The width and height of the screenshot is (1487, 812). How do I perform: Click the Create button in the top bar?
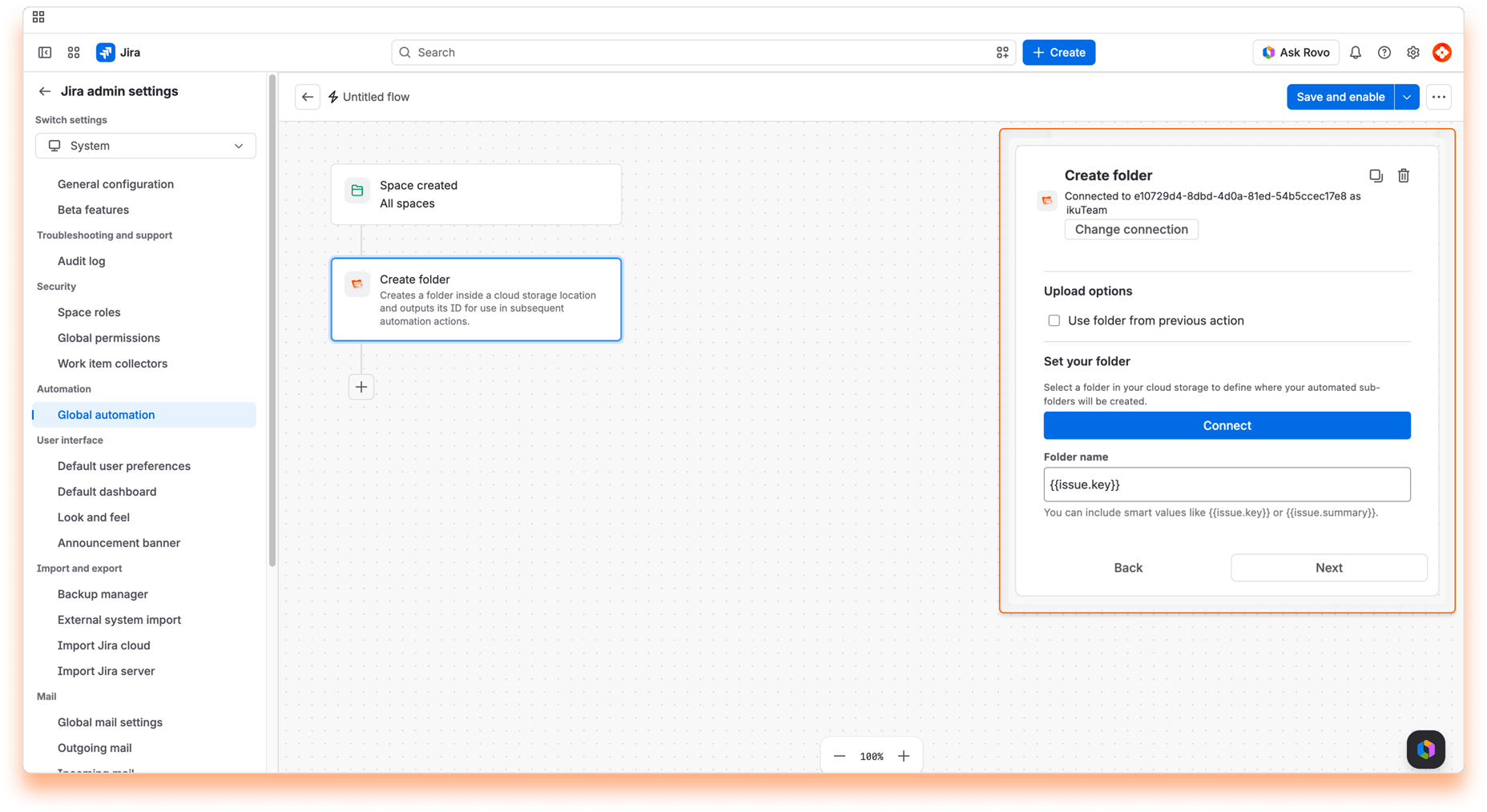pos(1058,53)
